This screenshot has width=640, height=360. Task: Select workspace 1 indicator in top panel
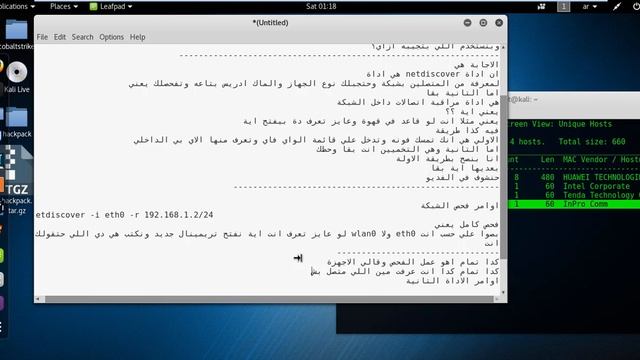pos(564,6)
